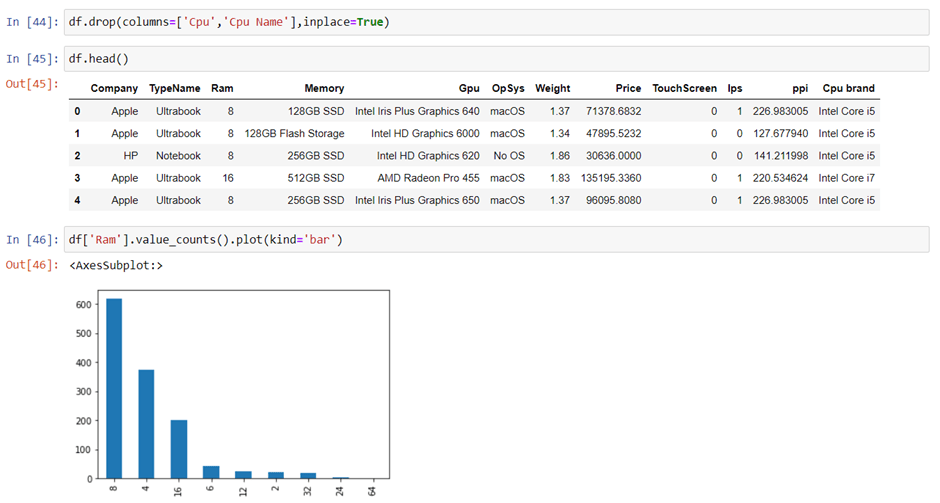Viewport: 940px width, 503px height.
Task: Click the 128GB SSD memory cell
Action: [x=316, y=111]
